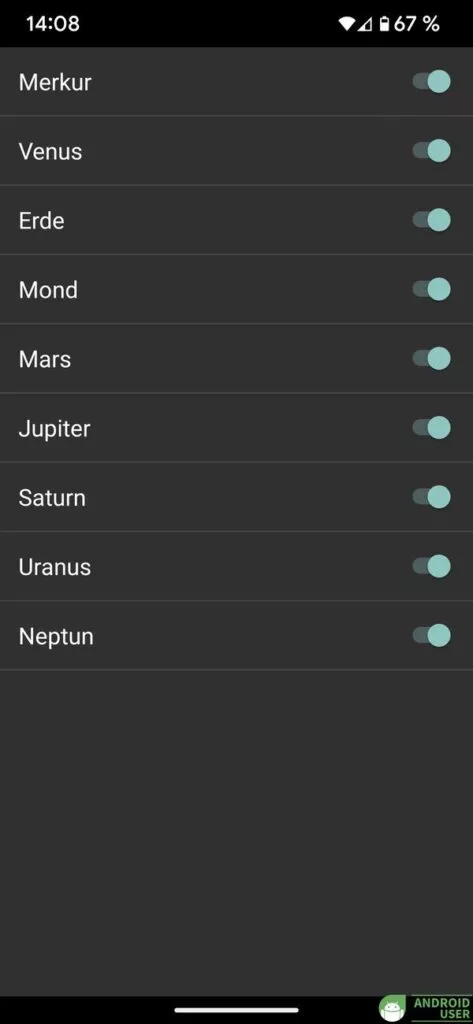
Task: Toggle the Erde switch off
Action: (x=431, y=220)
